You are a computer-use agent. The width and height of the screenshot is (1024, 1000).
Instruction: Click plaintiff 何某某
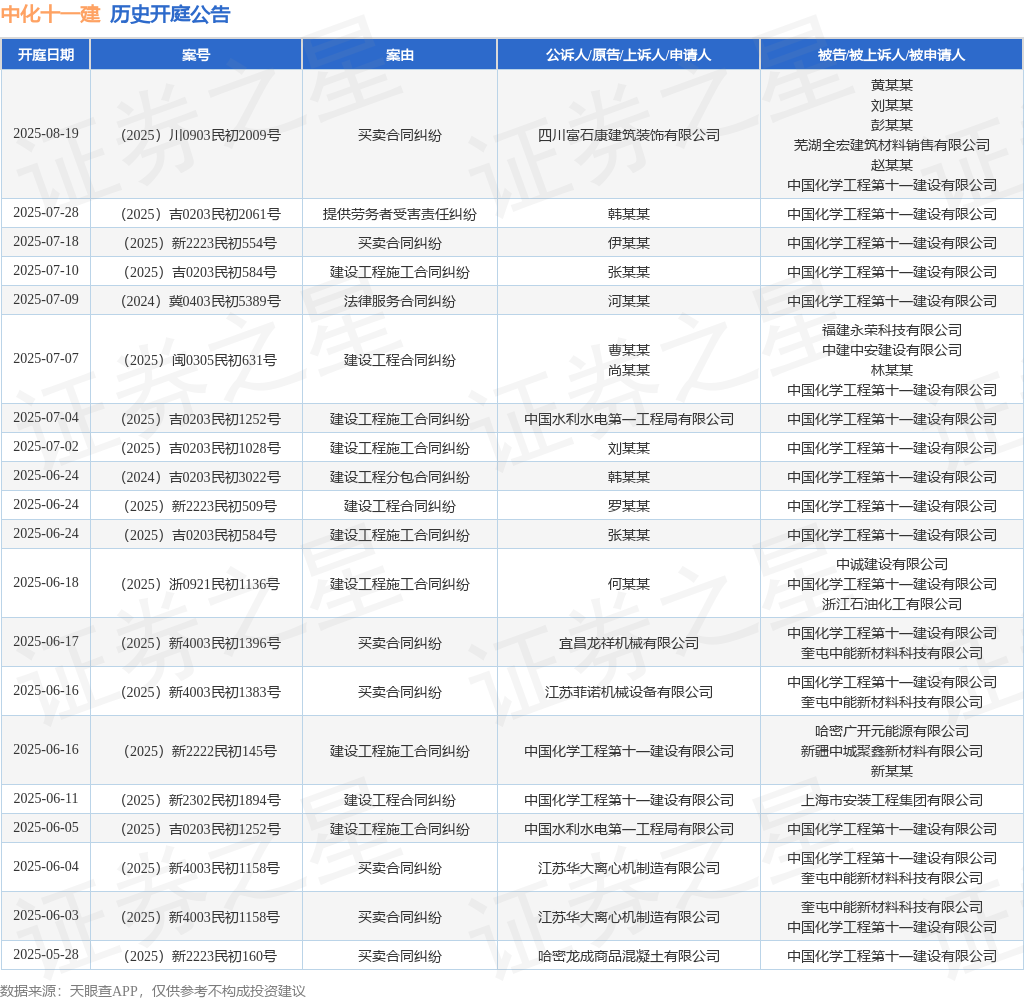pos(628,584)
